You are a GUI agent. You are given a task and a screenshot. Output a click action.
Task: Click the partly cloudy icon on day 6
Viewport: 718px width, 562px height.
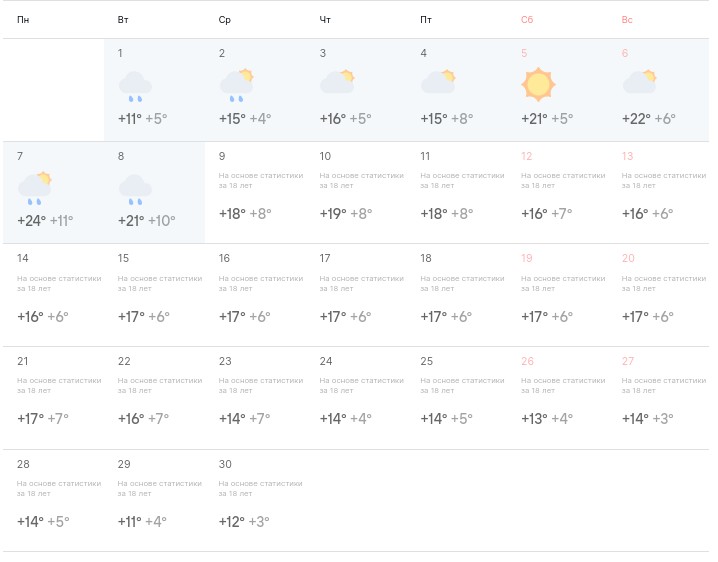coord(640,82)
